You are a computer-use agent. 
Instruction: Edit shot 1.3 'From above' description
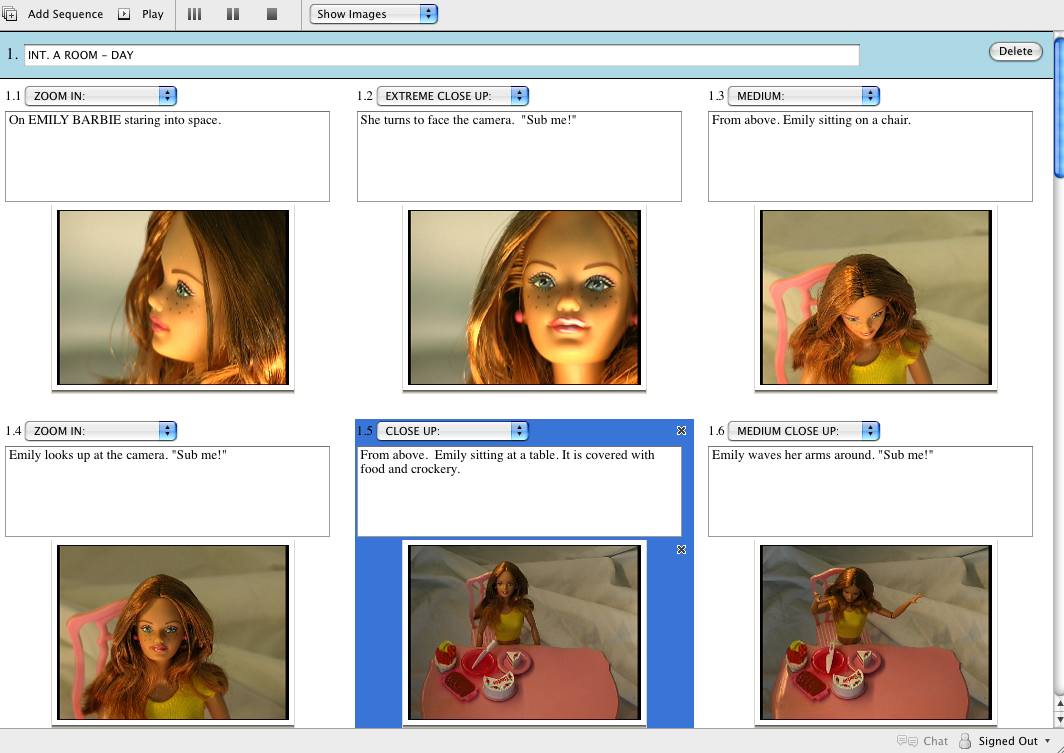pos(870,156)
